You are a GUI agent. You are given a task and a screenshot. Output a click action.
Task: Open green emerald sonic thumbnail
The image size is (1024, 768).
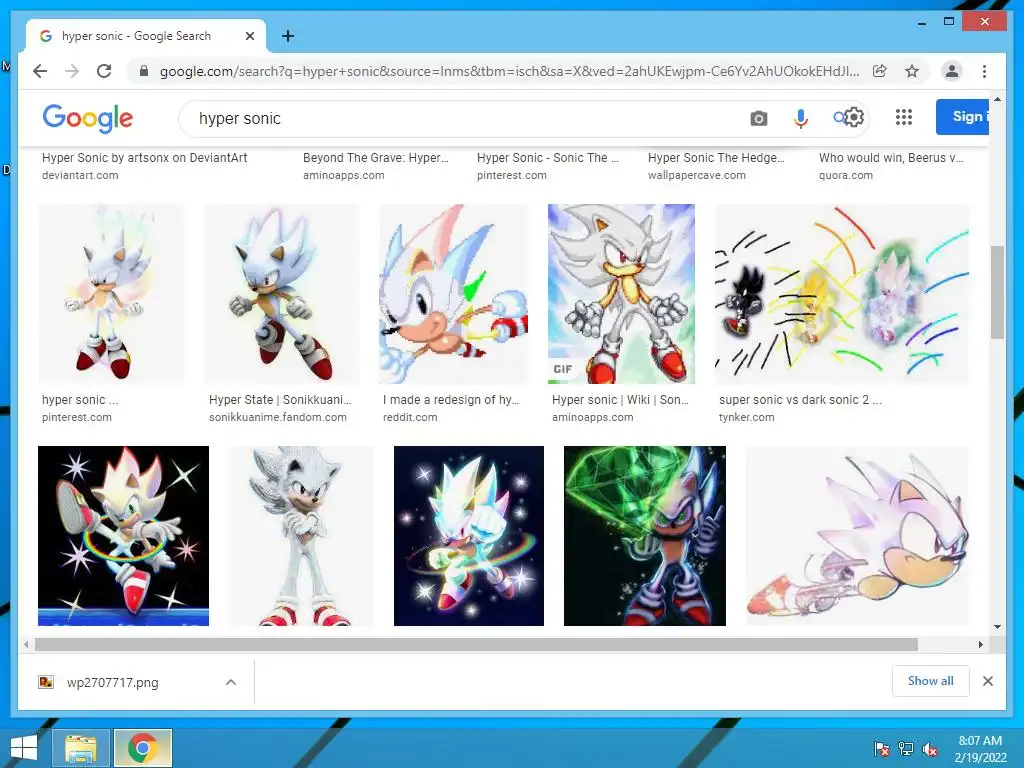coord(645,536)
